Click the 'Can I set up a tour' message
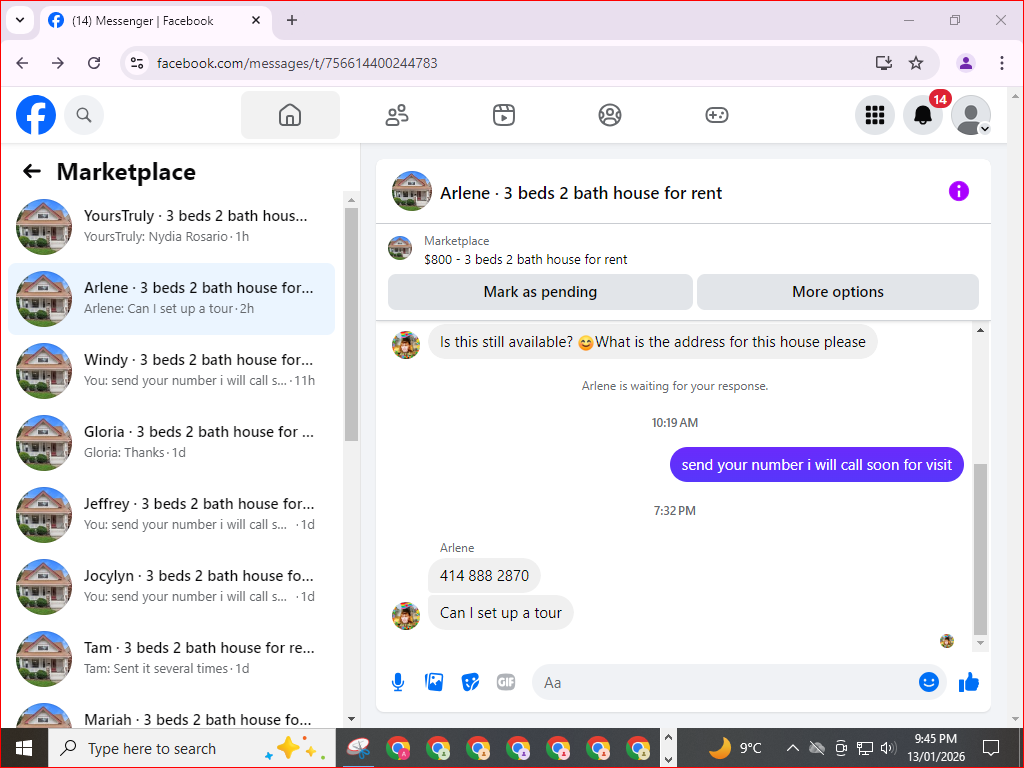The width and height of the screenshot is (1024, 768). (501, 613)
